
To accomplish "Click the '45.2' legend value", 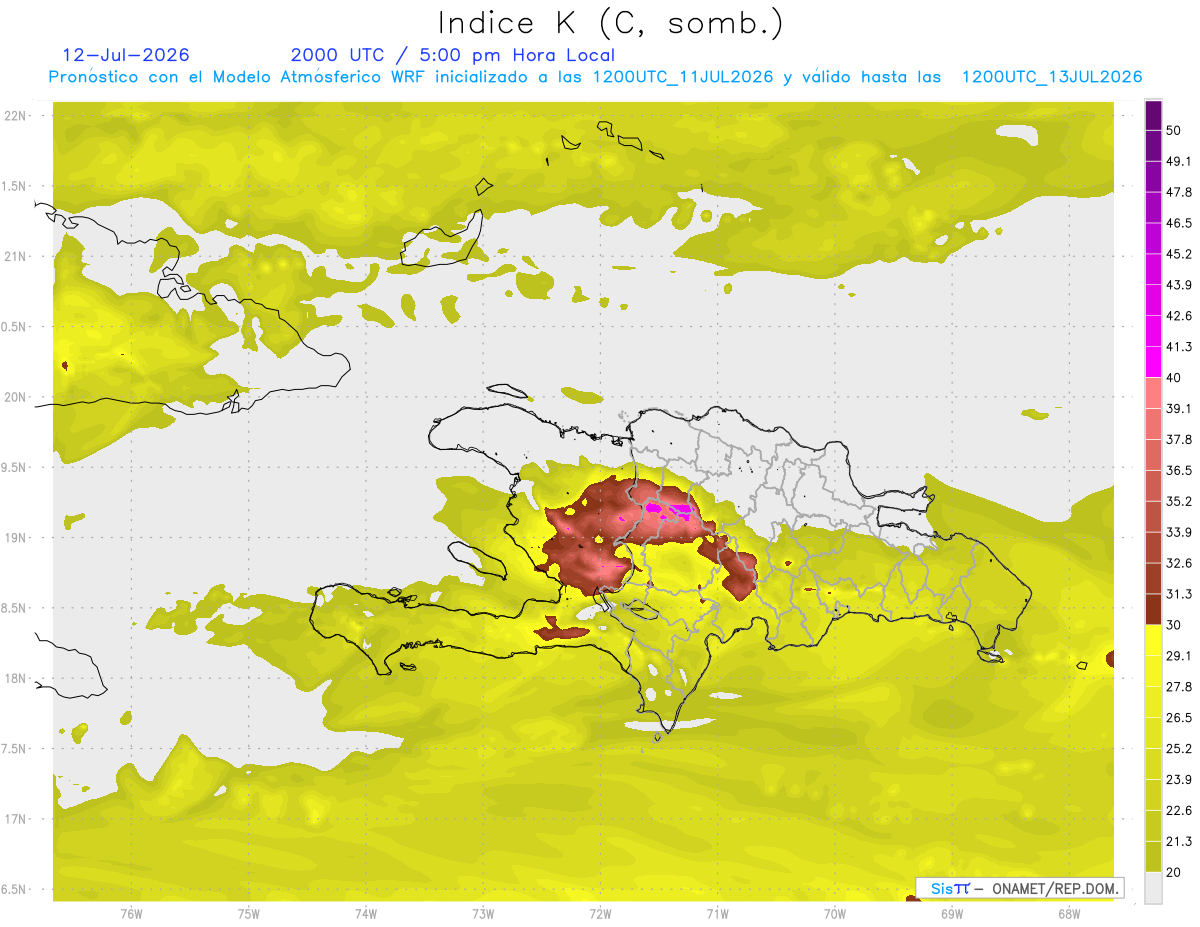I will (x=1179, y=254).
